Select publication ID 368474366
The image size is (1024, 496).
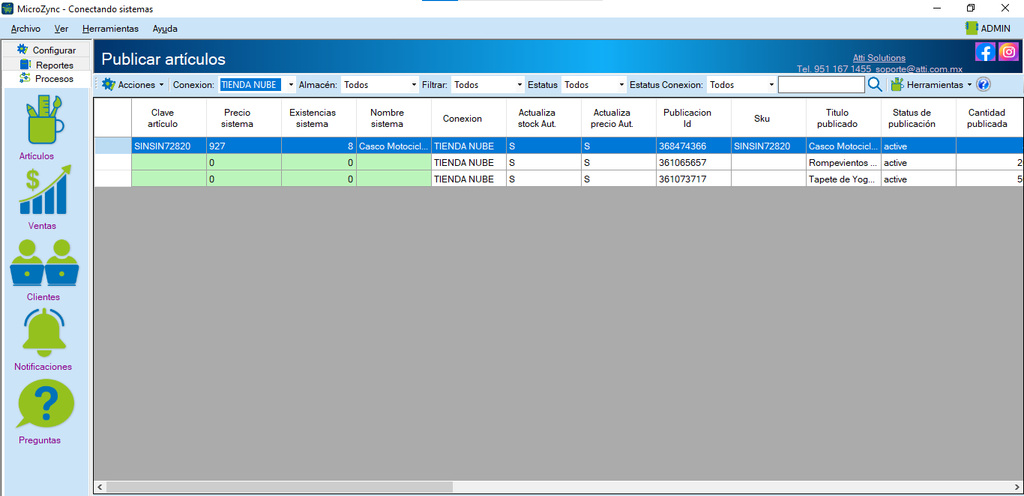694,146
